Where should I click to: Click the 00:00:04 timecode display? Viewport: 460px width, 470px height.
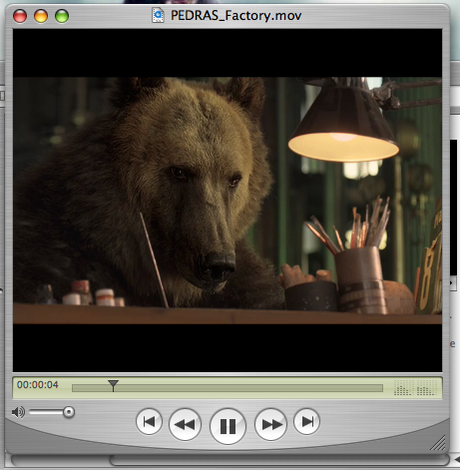38,385
